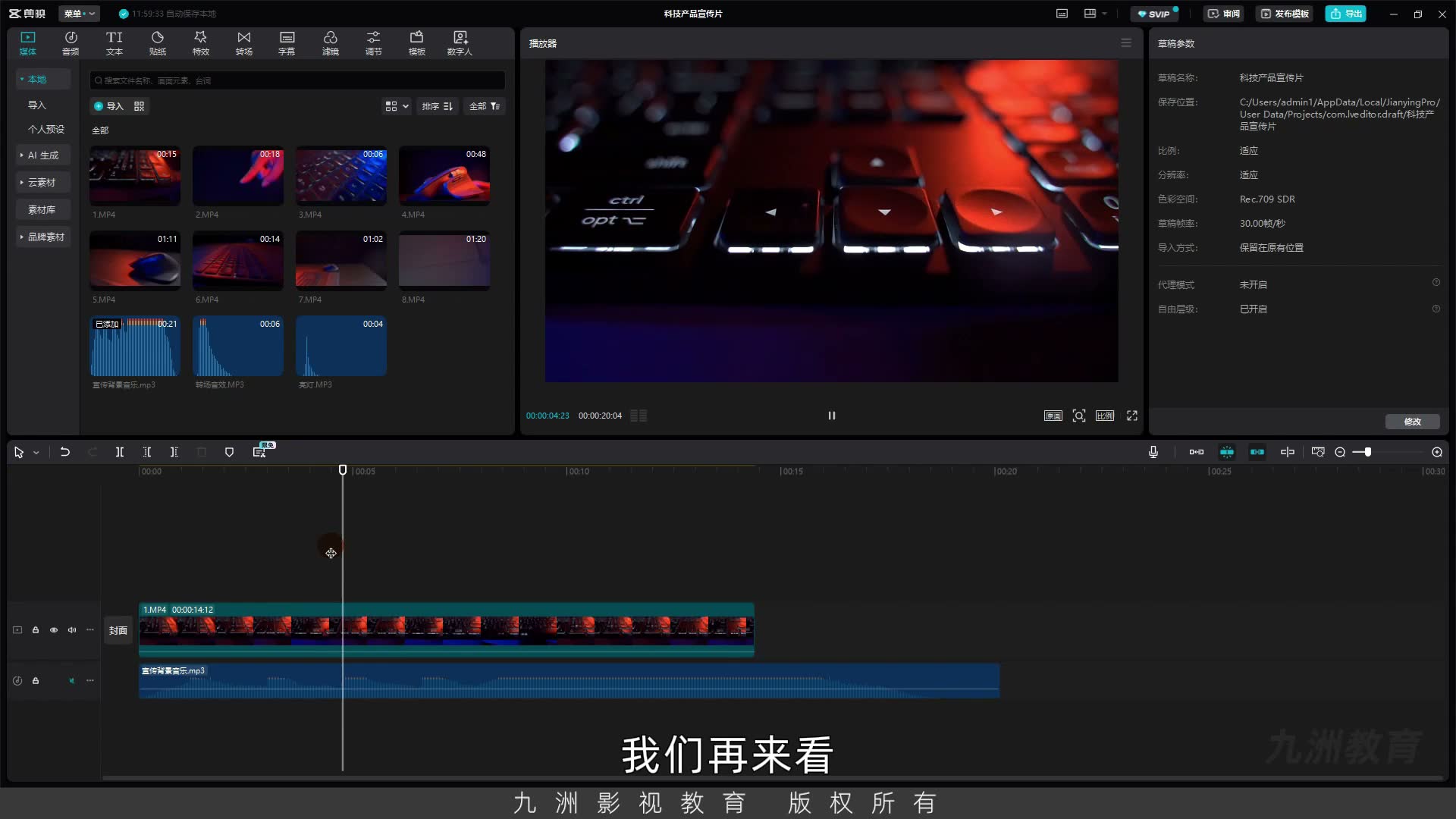Open the 比例 aspect ratio button

(x=1105, y=416)
